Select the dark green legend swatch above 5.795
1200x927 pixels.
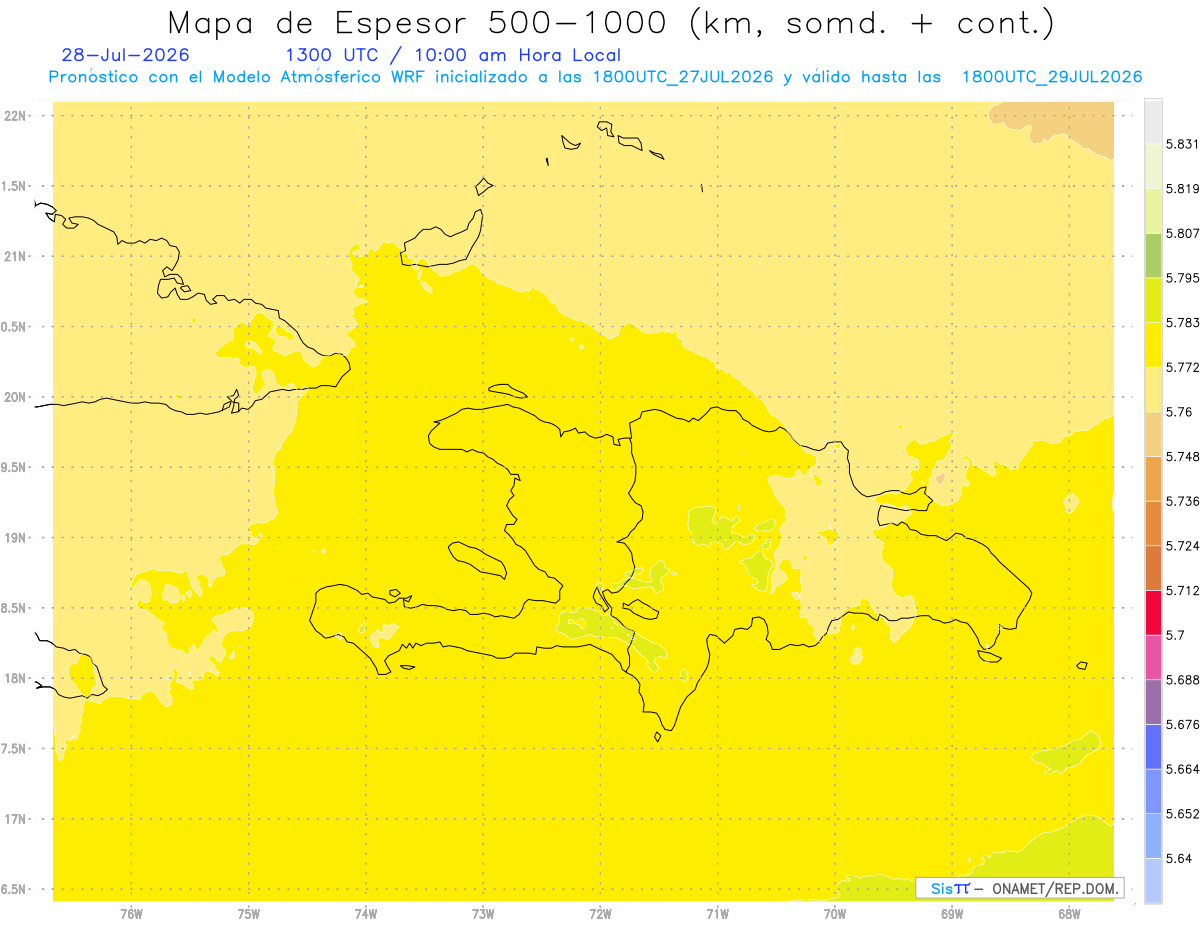(x=1153, y=255)
